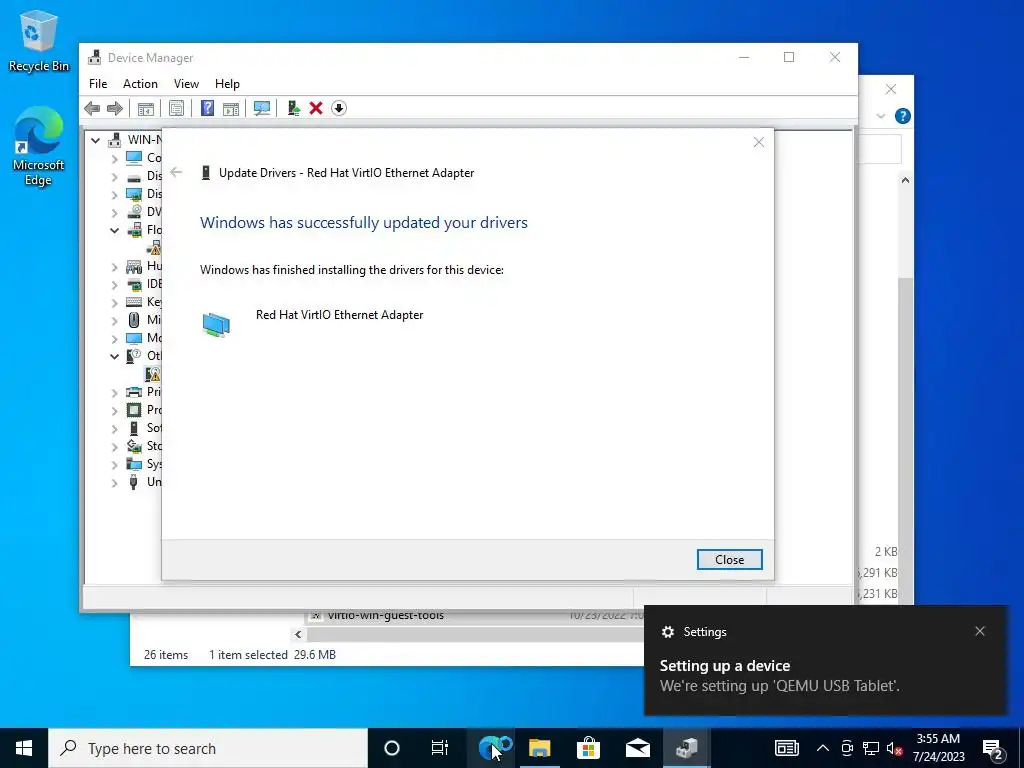
Task: Select the computer root node icon WIN-
Action: [x=114, y=140]
